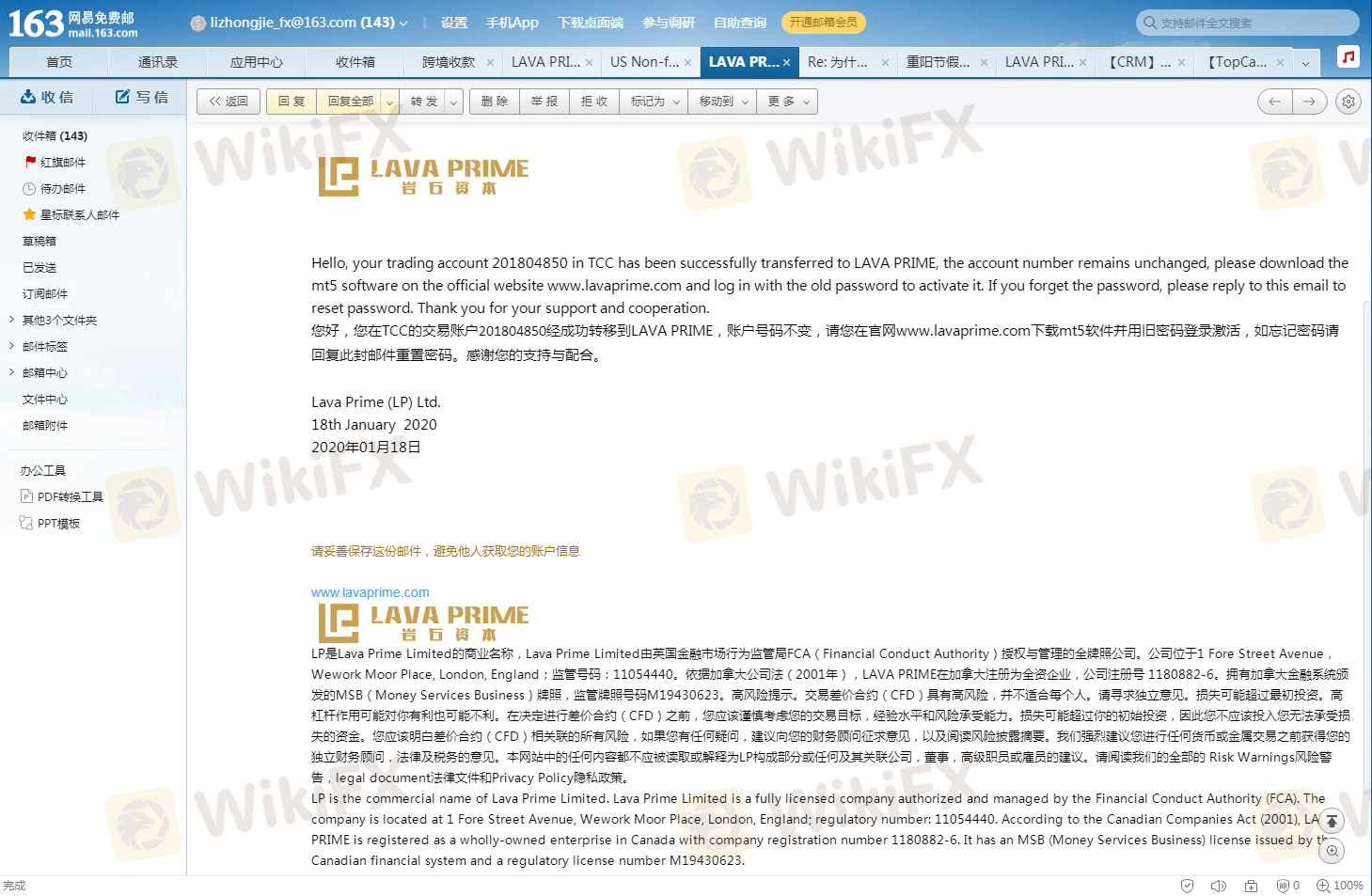Click the status bar speaker icon

click(x=1219, y=886)
